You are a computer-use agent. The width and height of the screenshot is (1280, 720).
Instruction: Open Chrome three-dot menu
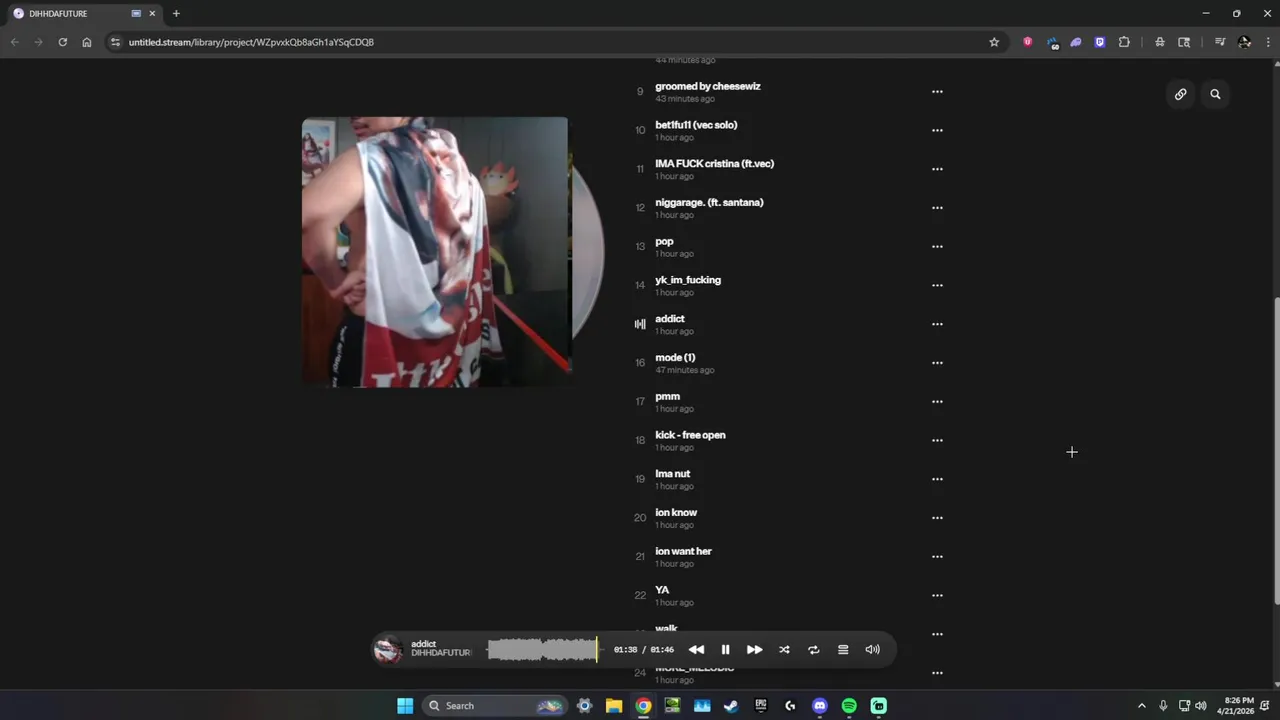click(x=1266, y=42)
